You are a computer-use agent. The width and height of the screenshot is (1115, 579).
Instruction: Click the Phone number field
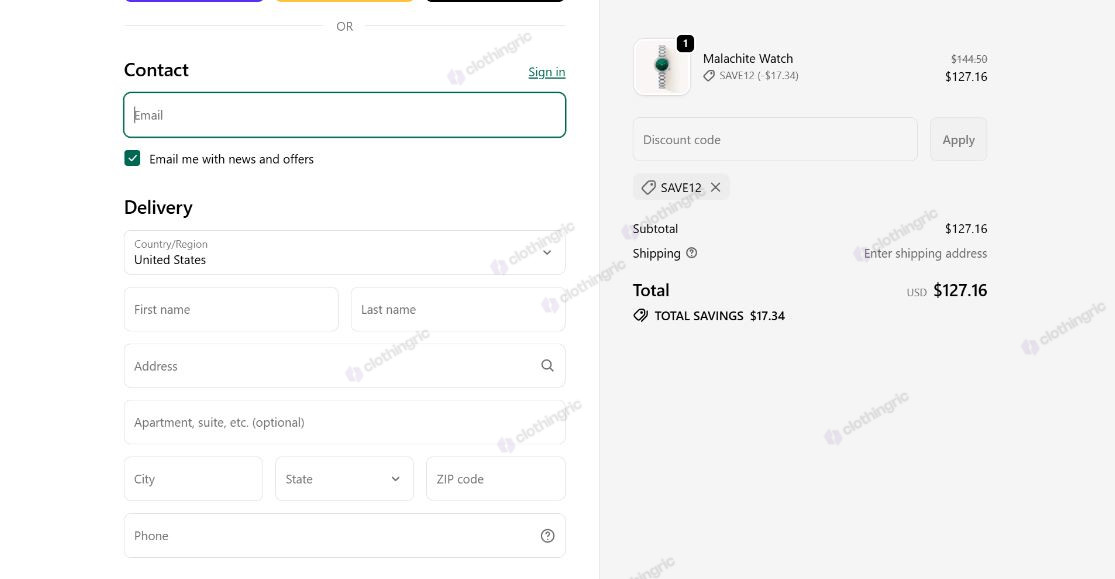point(345,536)
